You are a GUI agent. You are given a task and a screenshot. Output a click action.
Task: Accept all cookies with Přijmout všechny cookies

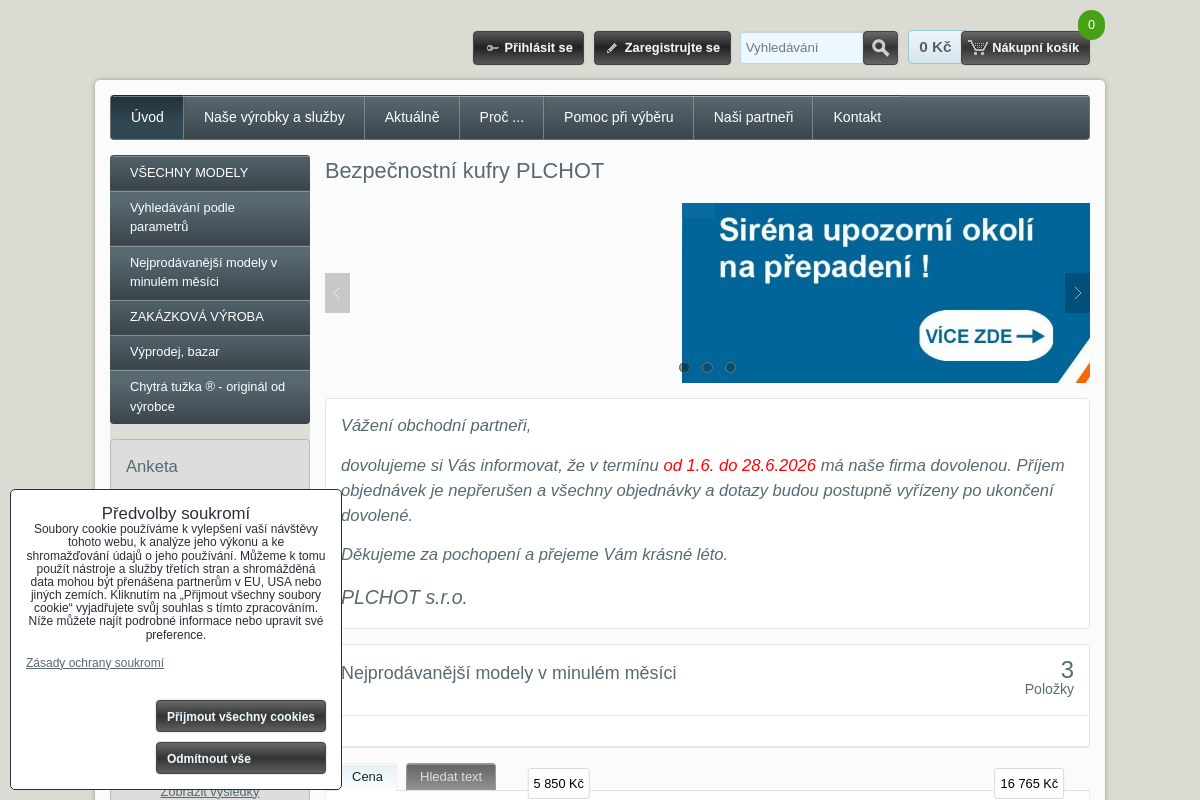[241, 716]
